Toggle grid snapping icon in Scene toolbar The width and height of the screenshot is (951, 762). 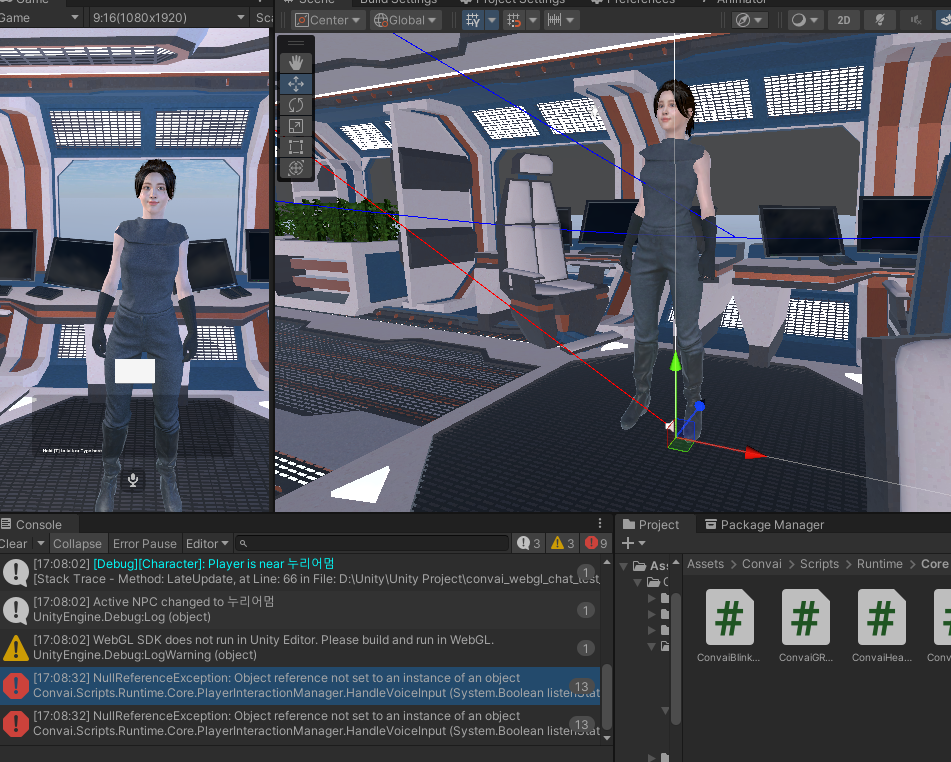point(514,20)
